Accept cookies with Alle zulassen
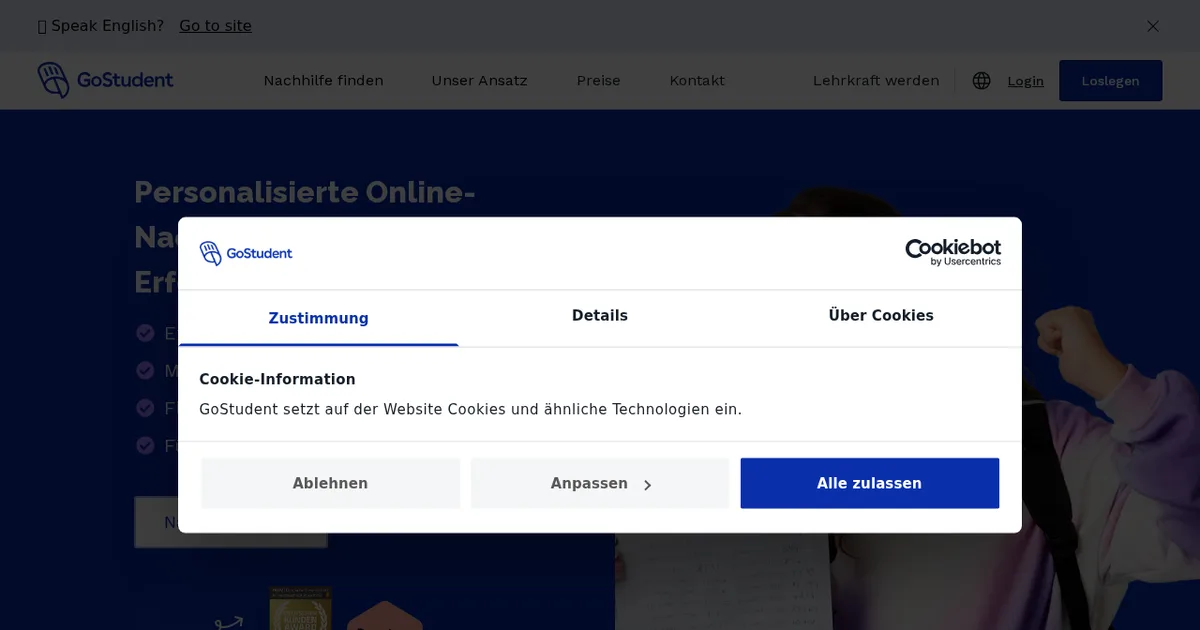 tap(870, 483)
